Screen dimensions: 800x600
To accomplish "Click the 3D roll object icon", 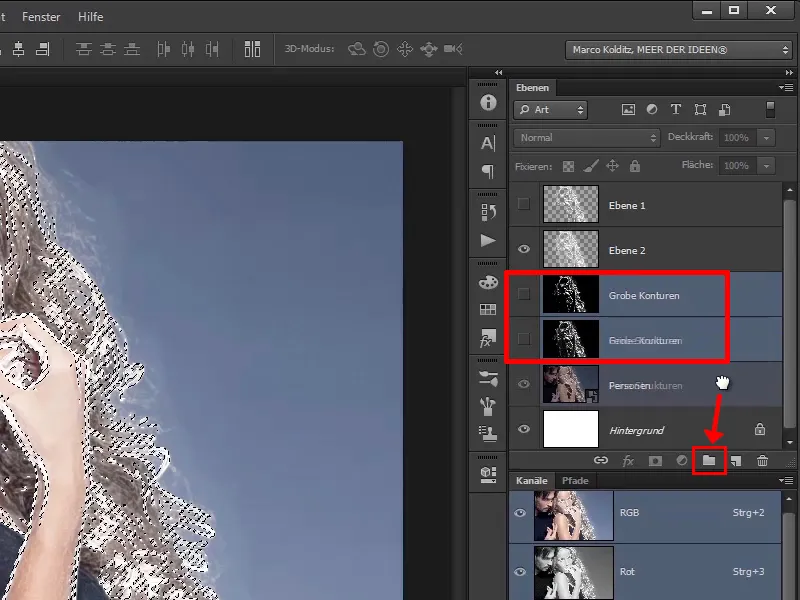I will 381,49.
